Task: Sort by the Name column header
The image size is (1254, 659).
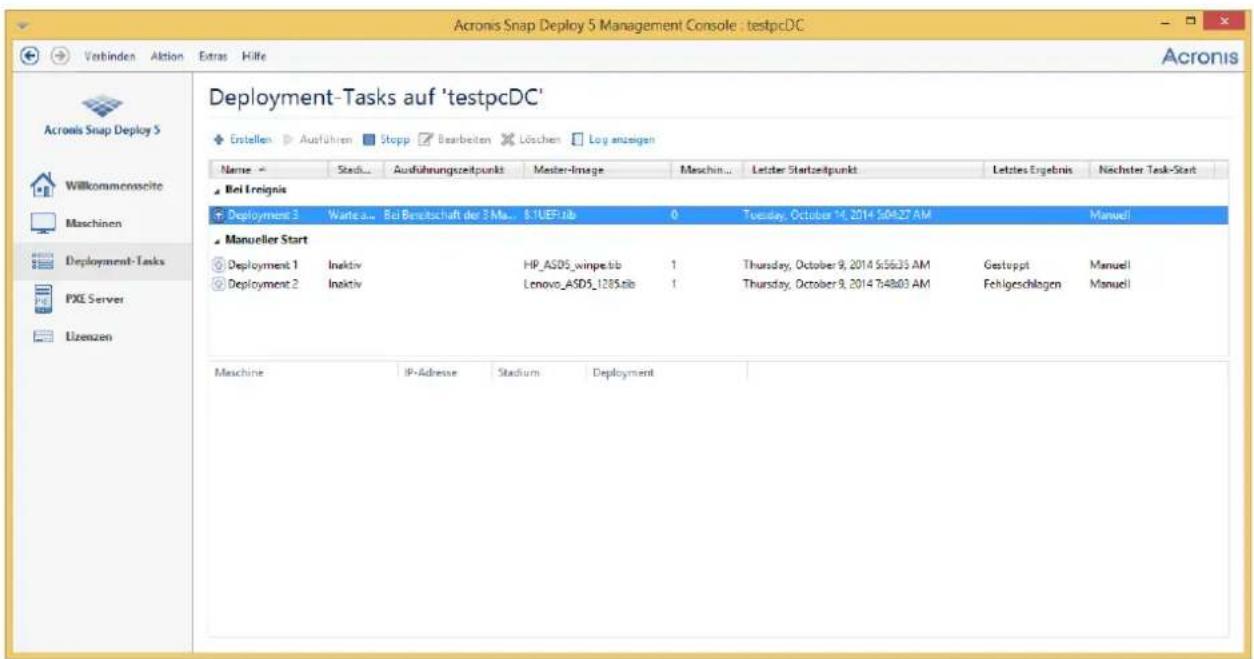Action: click(x=270, y=170)
